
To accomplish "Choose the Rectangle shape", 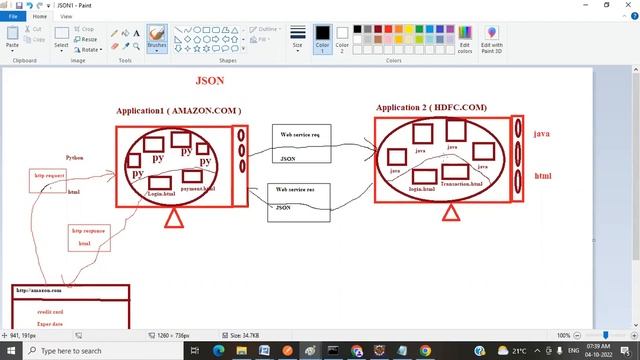I will point(207,30).
